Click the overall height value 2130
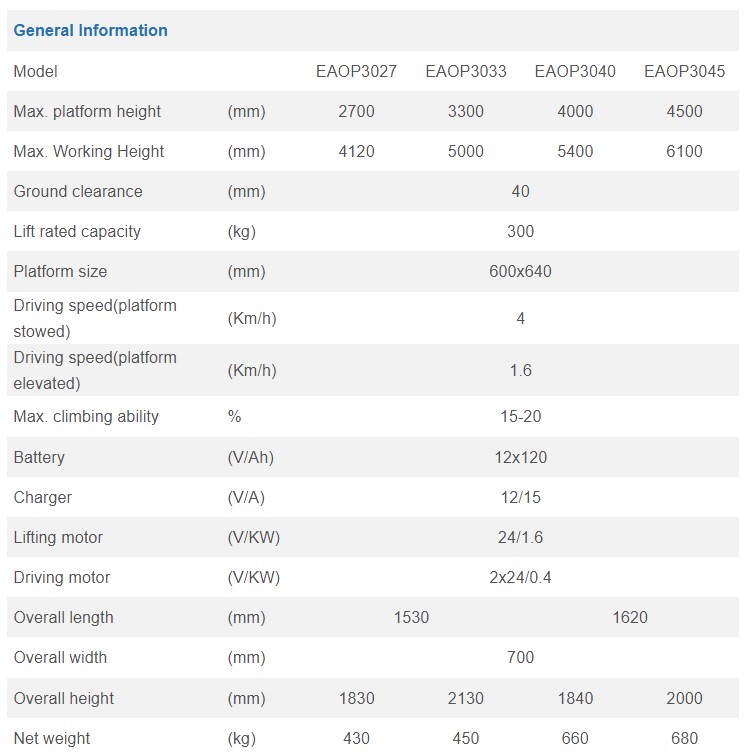 [466, 698]
